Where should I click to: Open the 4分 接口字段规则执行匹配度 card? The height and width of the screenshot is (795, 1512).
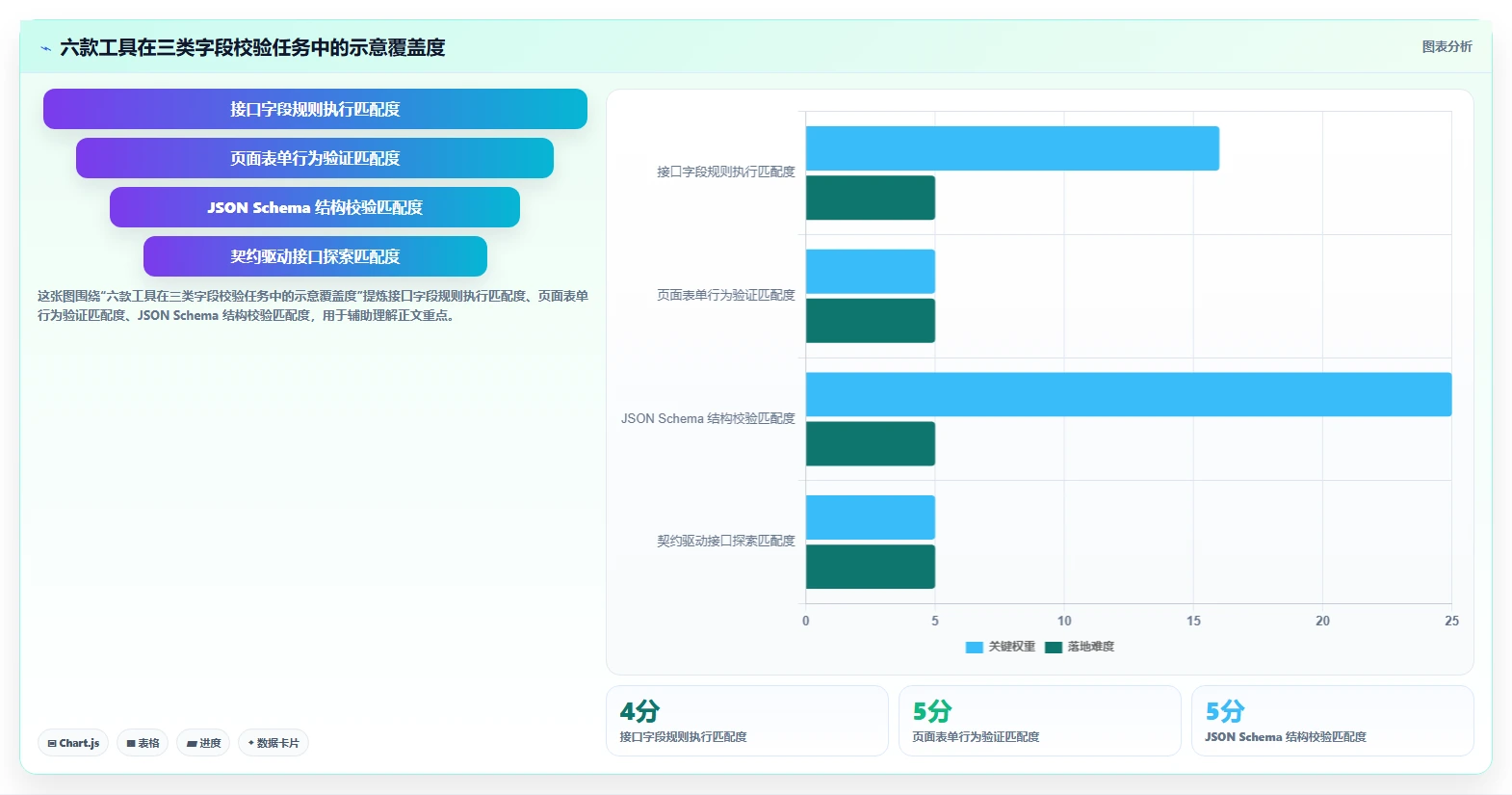tap(747, 721)
